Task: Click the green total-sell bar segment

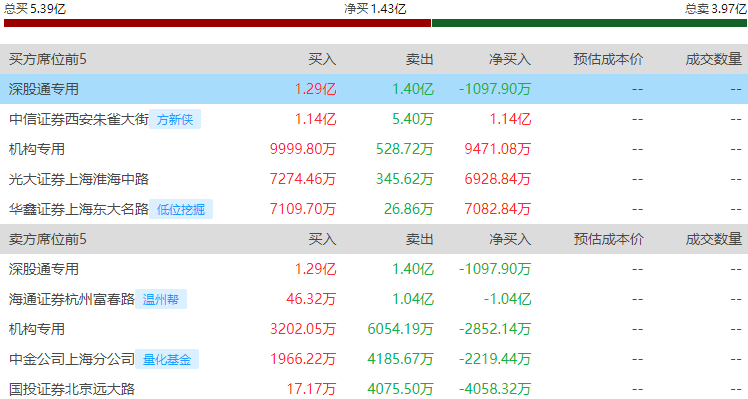Action: coord(589,23)
